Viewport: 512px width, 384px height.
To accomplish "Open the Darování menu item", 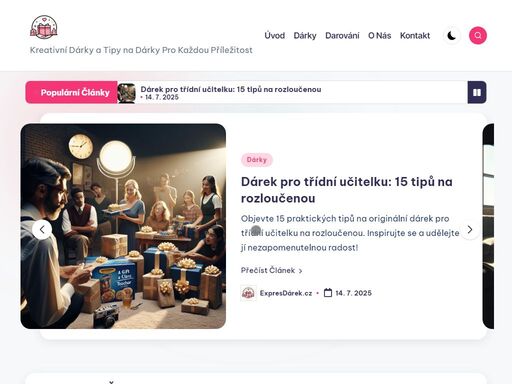I will click(342, 36).
